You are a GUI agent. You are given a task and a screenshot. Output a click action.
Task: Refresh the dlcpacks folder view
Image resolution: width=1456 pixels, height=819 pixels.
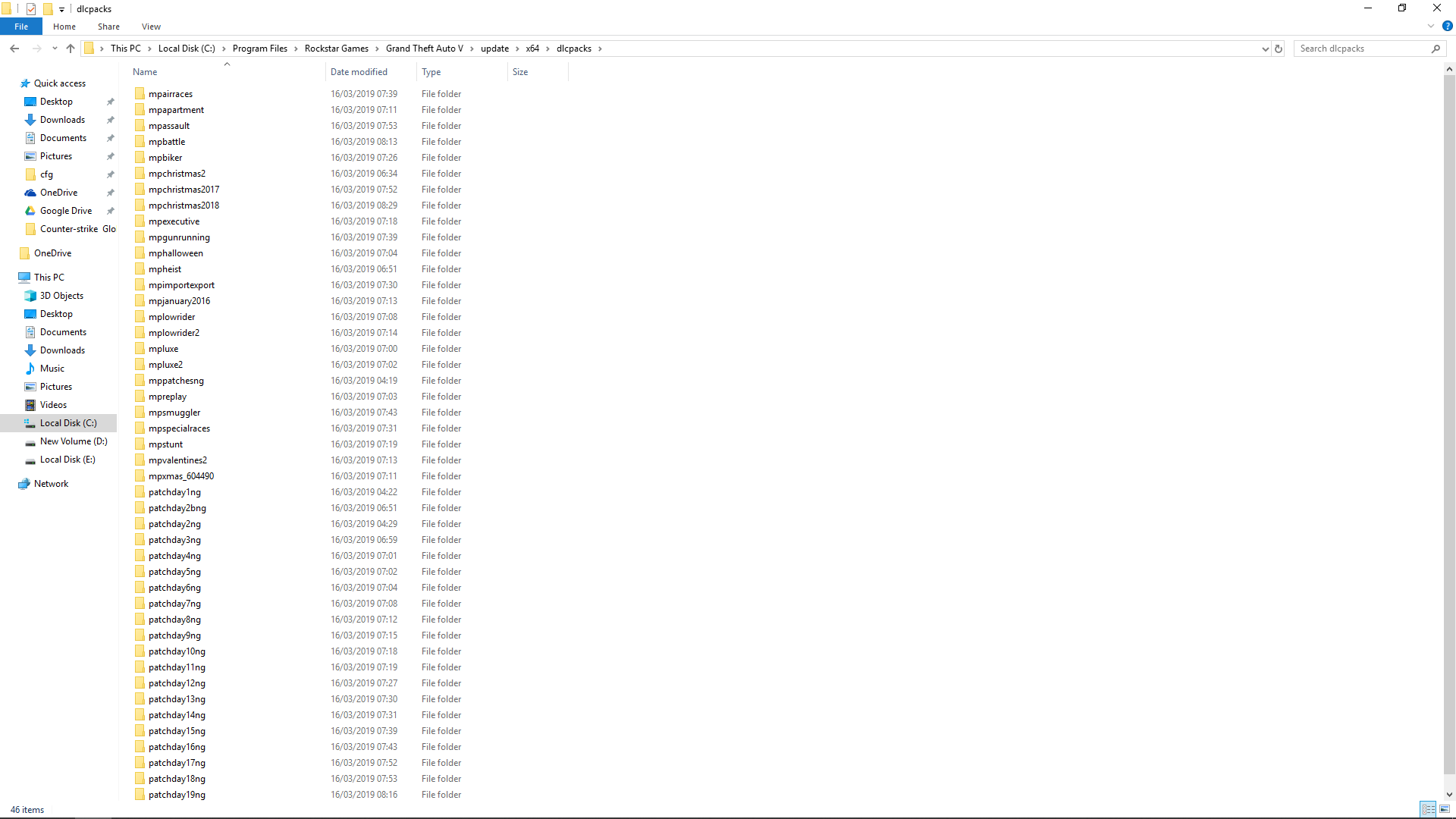1279,49
